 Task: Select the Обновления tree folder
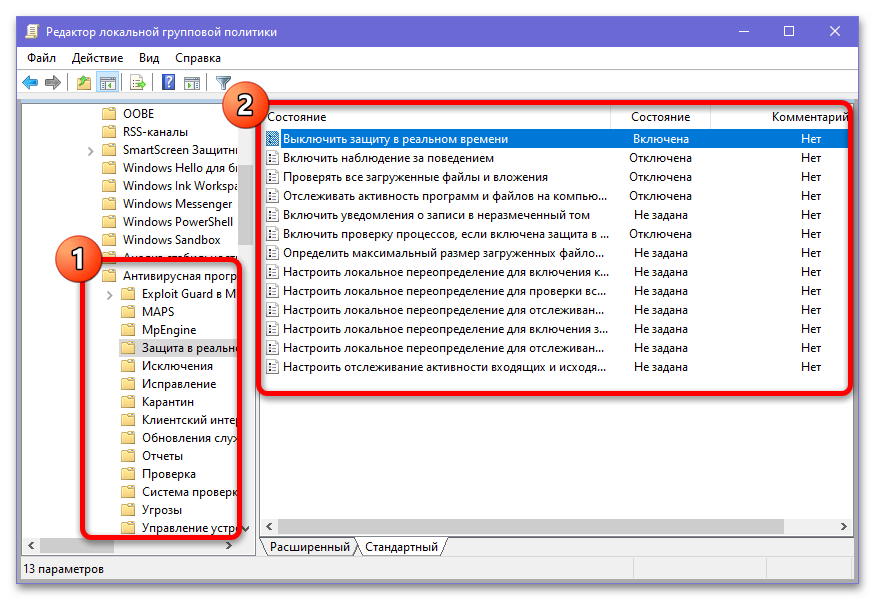pos(180,438)
